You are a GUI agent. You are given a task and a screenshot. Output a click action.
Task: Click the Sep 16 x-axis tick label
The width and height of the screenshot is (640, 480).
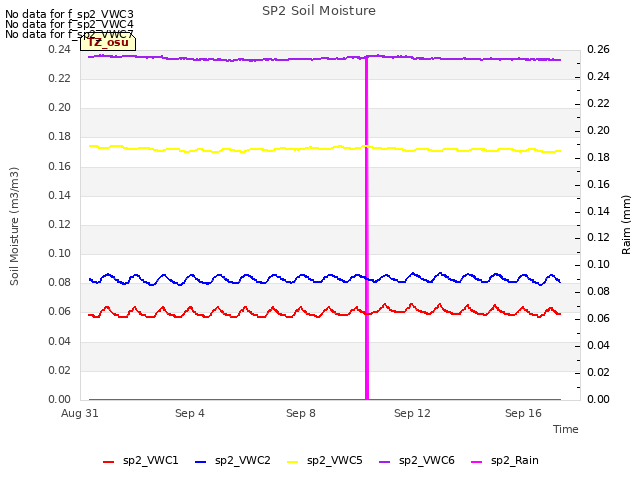tap(523, 413)
